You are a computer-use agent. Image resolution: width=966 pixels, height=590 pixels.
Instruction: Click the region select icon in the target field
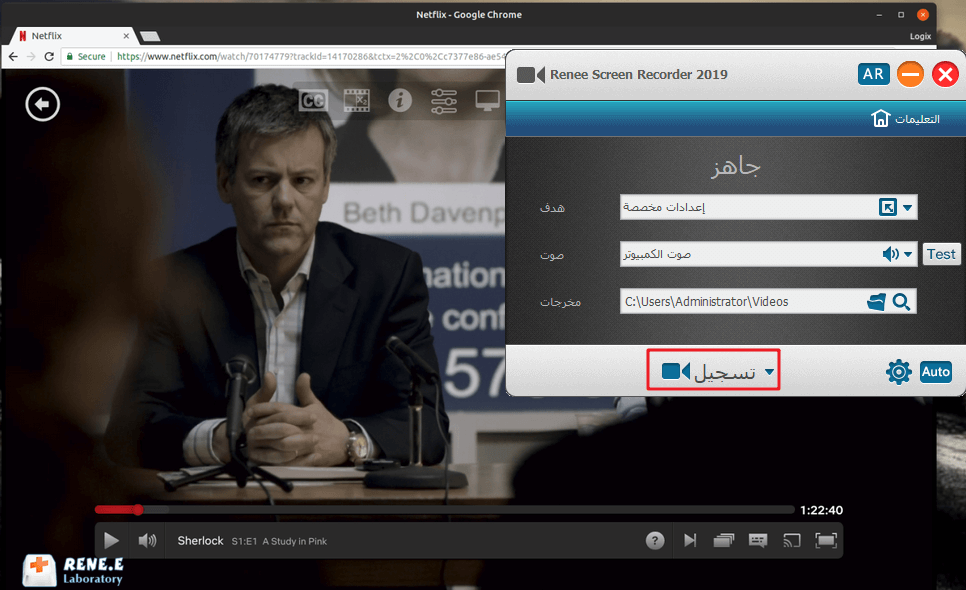click(888, 208)
